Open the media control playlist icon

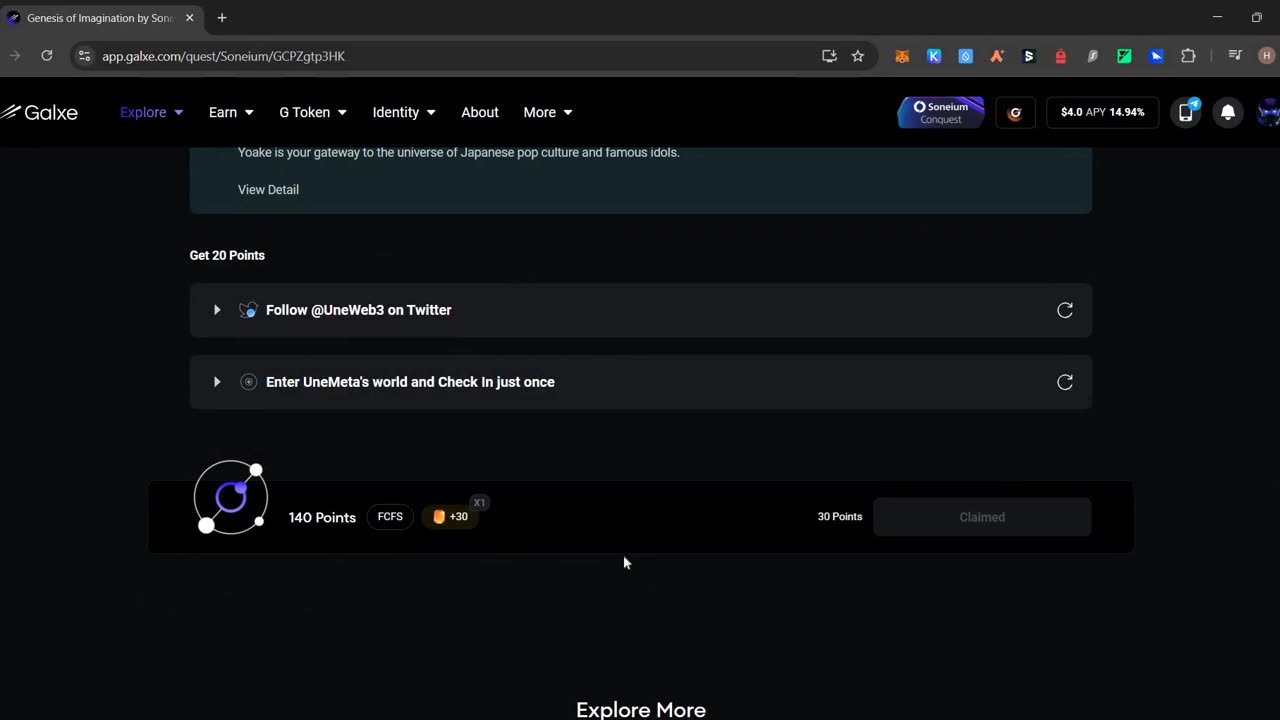click(x=1235, y=56)
